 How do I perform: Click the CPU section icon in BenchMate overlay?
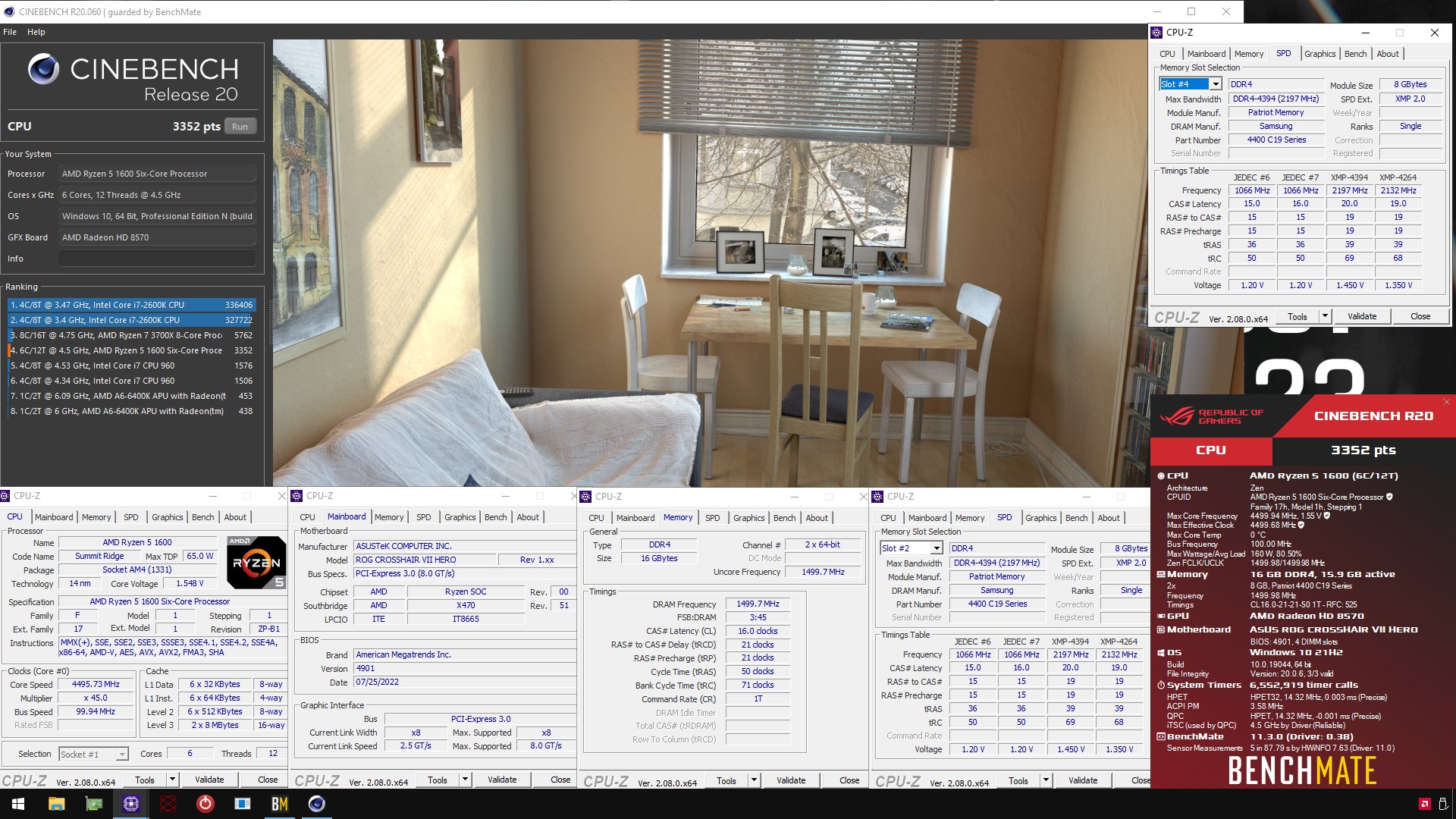[x=1160, y=476]
